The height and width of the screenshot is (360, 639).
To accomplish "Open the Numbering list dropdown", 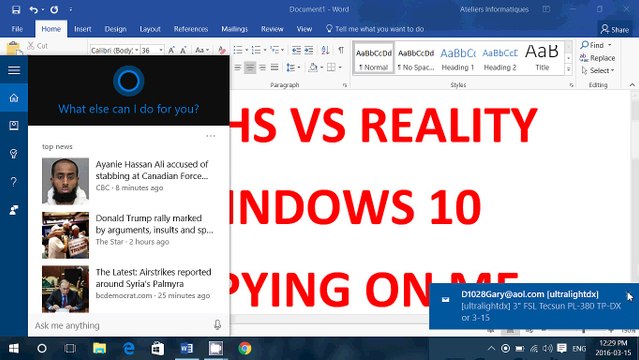I will tap(264, 50).
